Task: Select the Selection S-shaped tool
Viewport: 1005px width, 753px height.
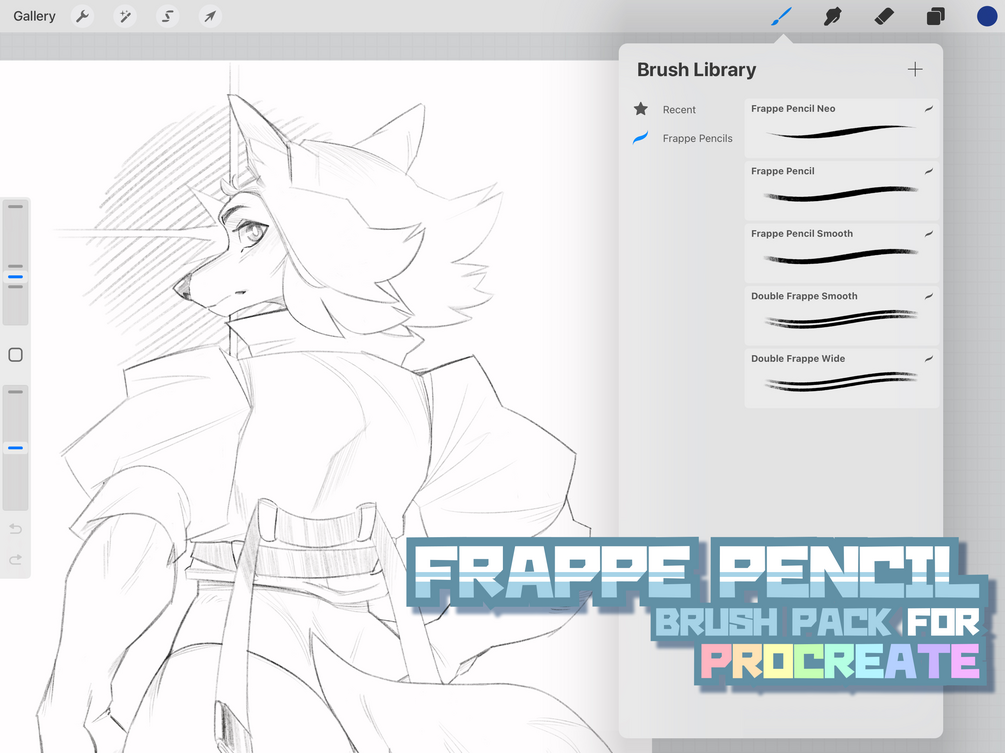Action: [167, 16]
